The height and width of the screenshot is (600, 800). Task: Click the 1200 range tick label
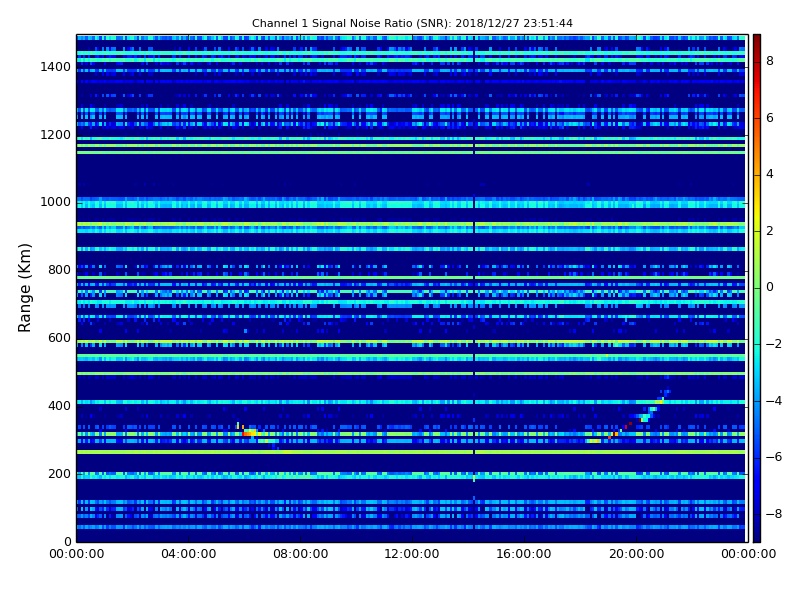[x=56, y=135]
